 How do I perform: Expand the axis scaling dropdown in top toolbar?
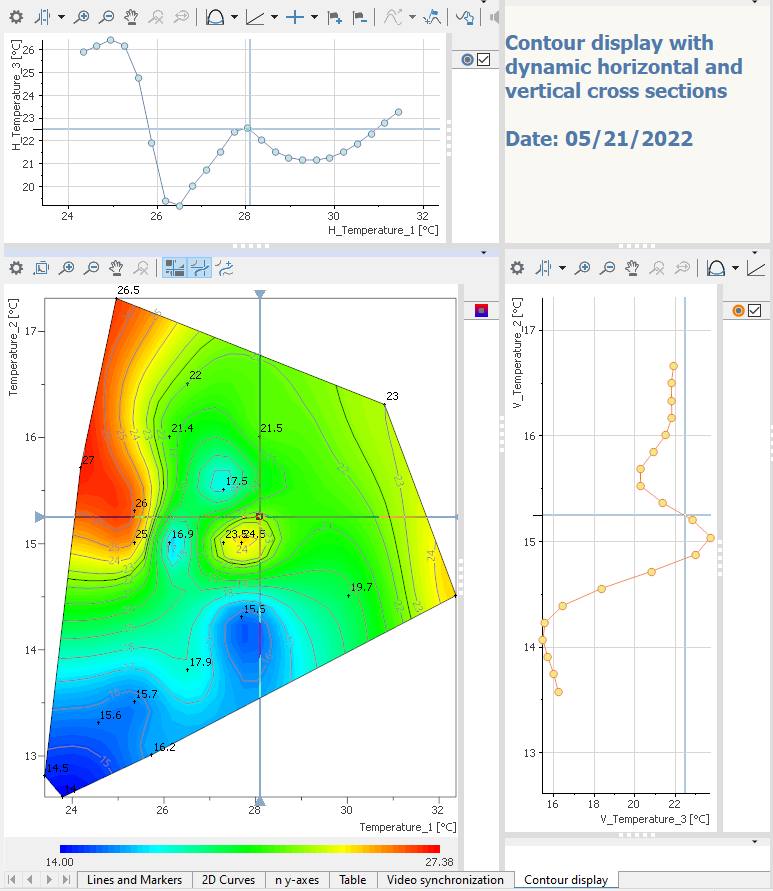click(274, 17)
